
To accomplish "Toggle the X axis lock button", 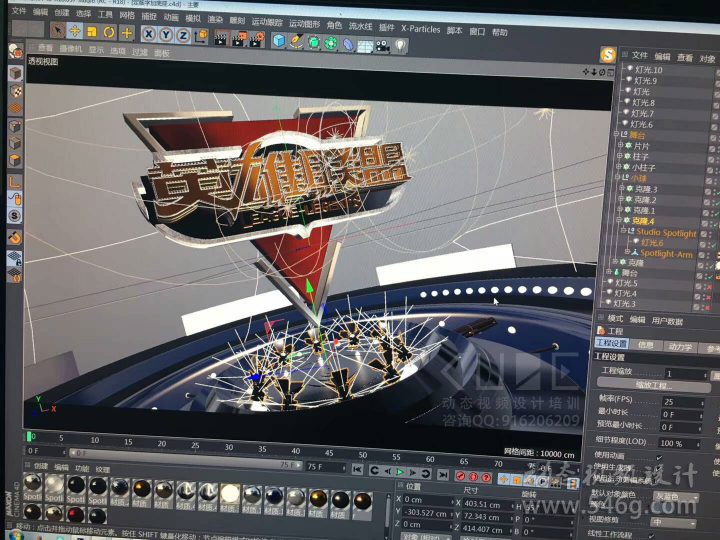I will tap(149, 34).
